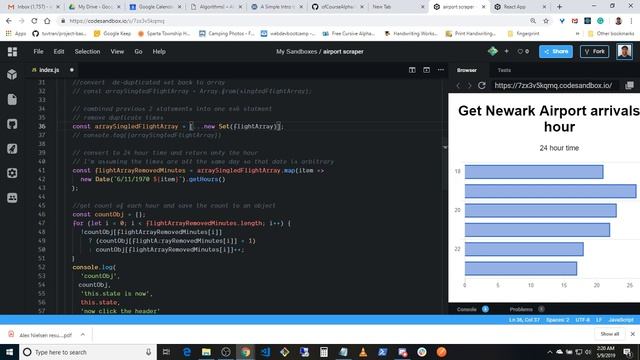Open the Project Info cube icon in sidebar
The image size is (640, 360).
[x=12, y=74]
